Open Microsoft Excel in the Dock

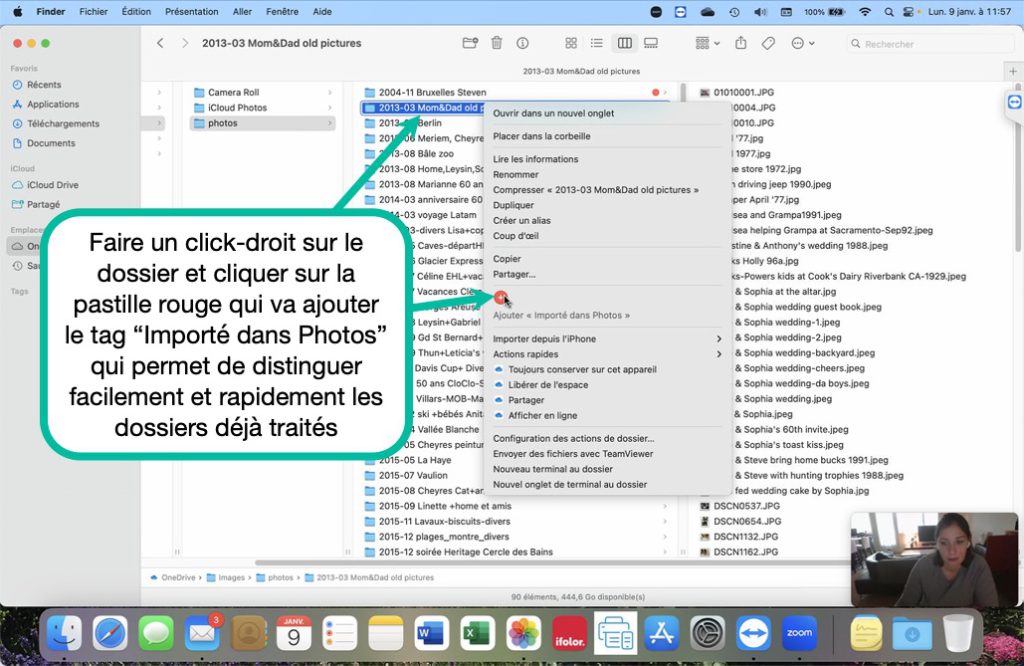tap(478, 633)
